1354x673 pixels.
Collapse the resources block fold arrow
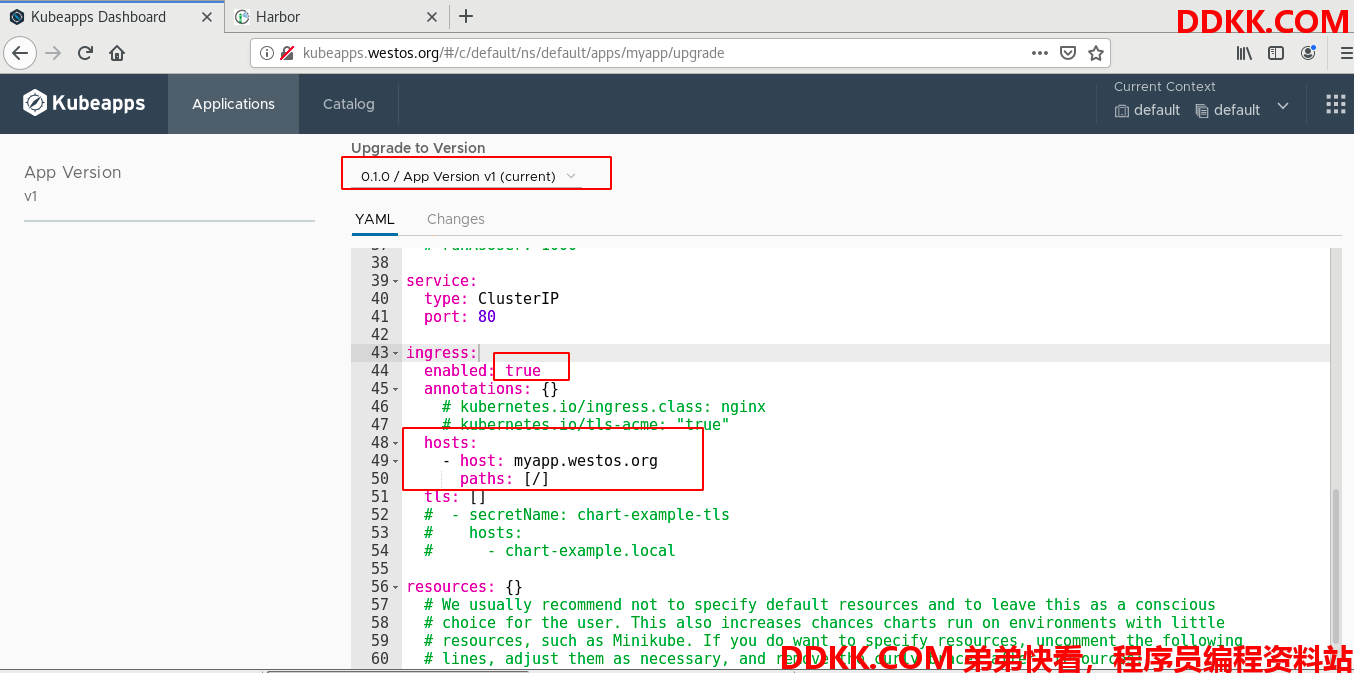[396, 587]
